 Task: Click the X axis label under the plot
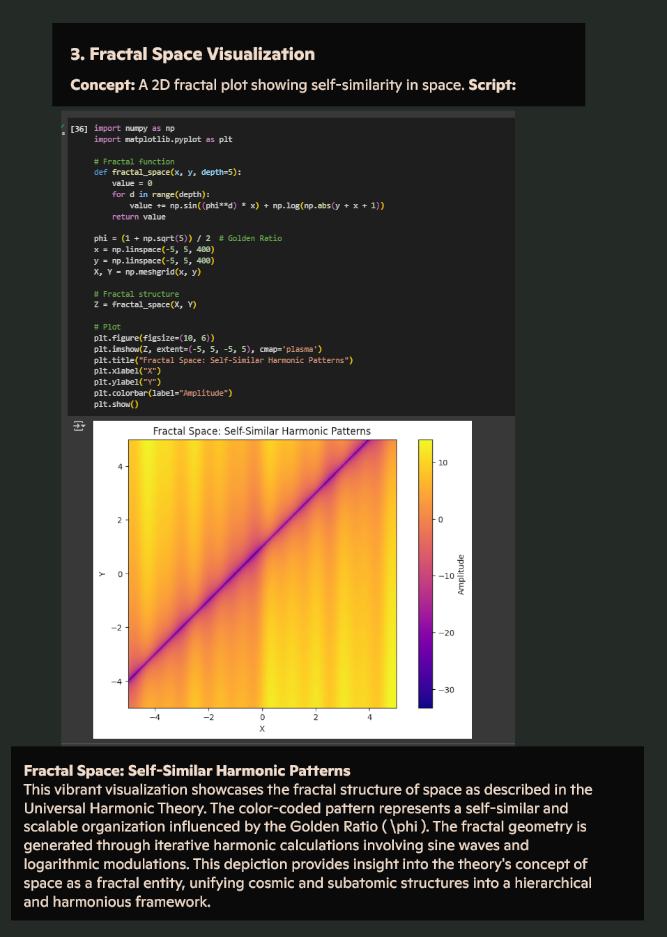click(262, 729)
